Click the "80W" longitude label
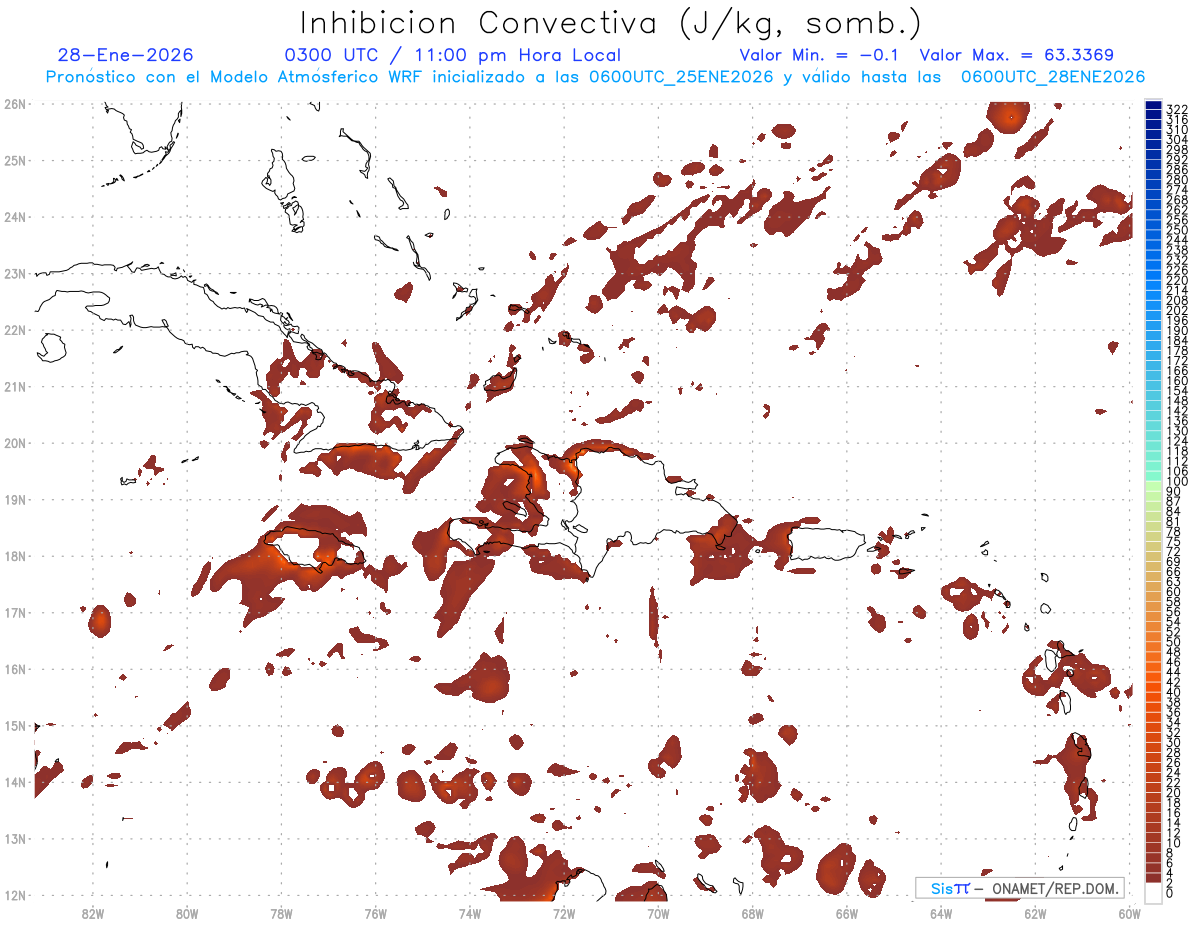This screenshot has height=927, width=1200. coord(187,913)
